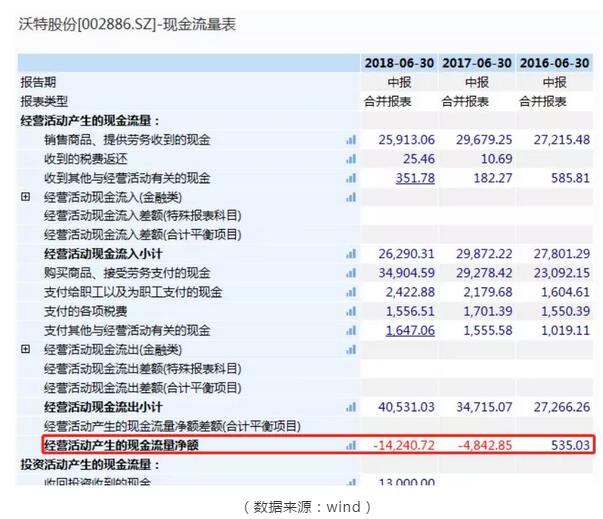
Task: Click chart icon for 经营活动现金流入小计
Action: coord(351,254)
